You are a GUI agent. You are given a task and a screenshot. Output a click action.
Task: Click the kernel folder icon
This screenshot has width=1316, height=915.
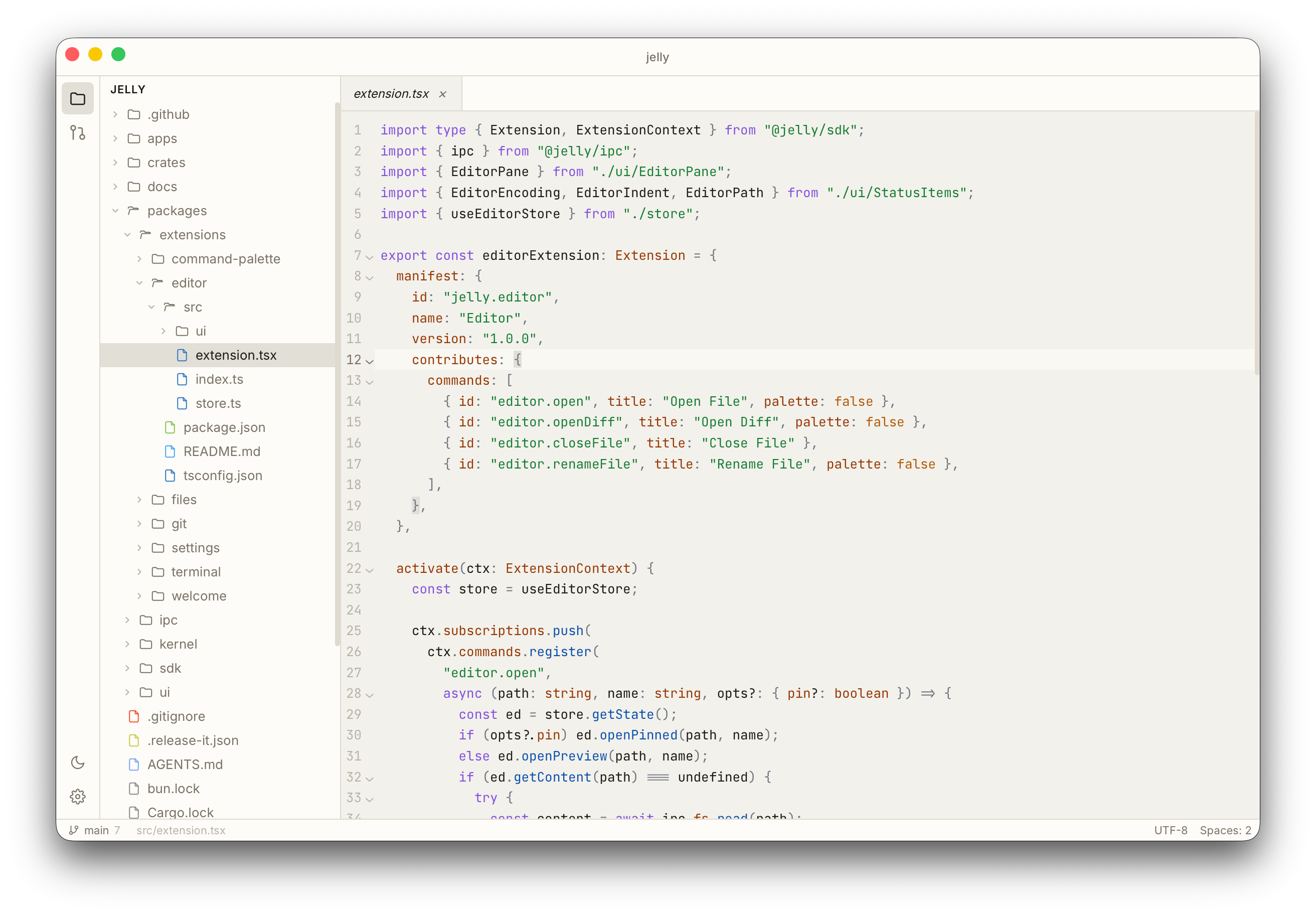[146, 644]
